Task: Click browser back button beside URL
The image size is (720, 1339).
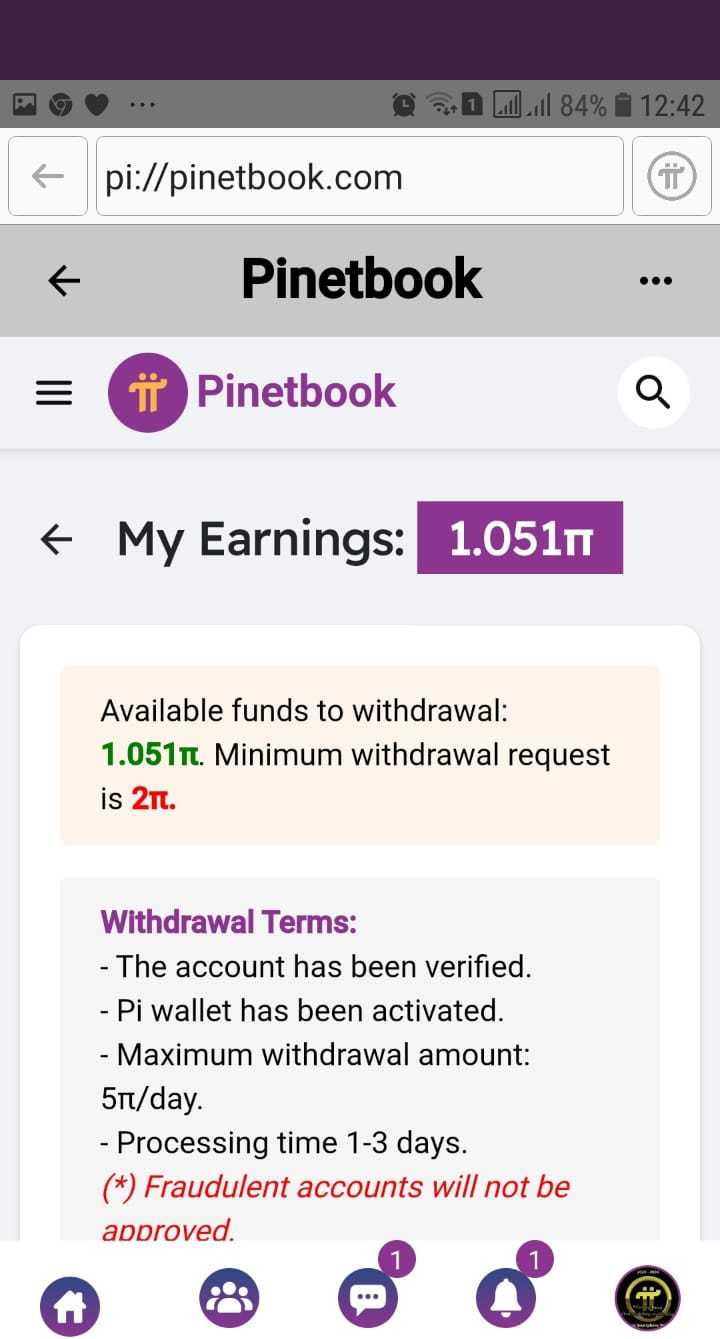Action: click(48, 177)
